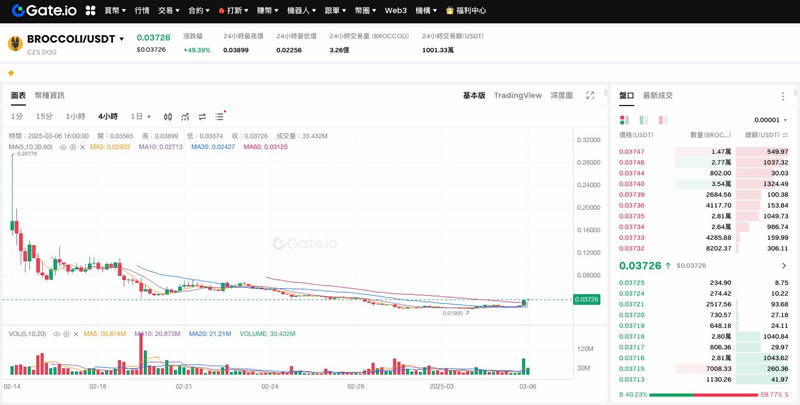
Task: Click the MA5: 0.02933 value label
Action: 110,147
